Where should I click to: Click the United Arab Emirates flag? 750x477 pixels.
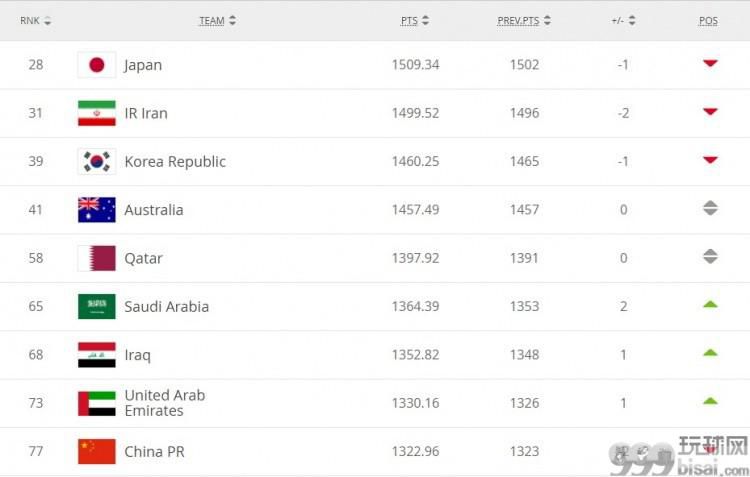(x=97, y=403)
